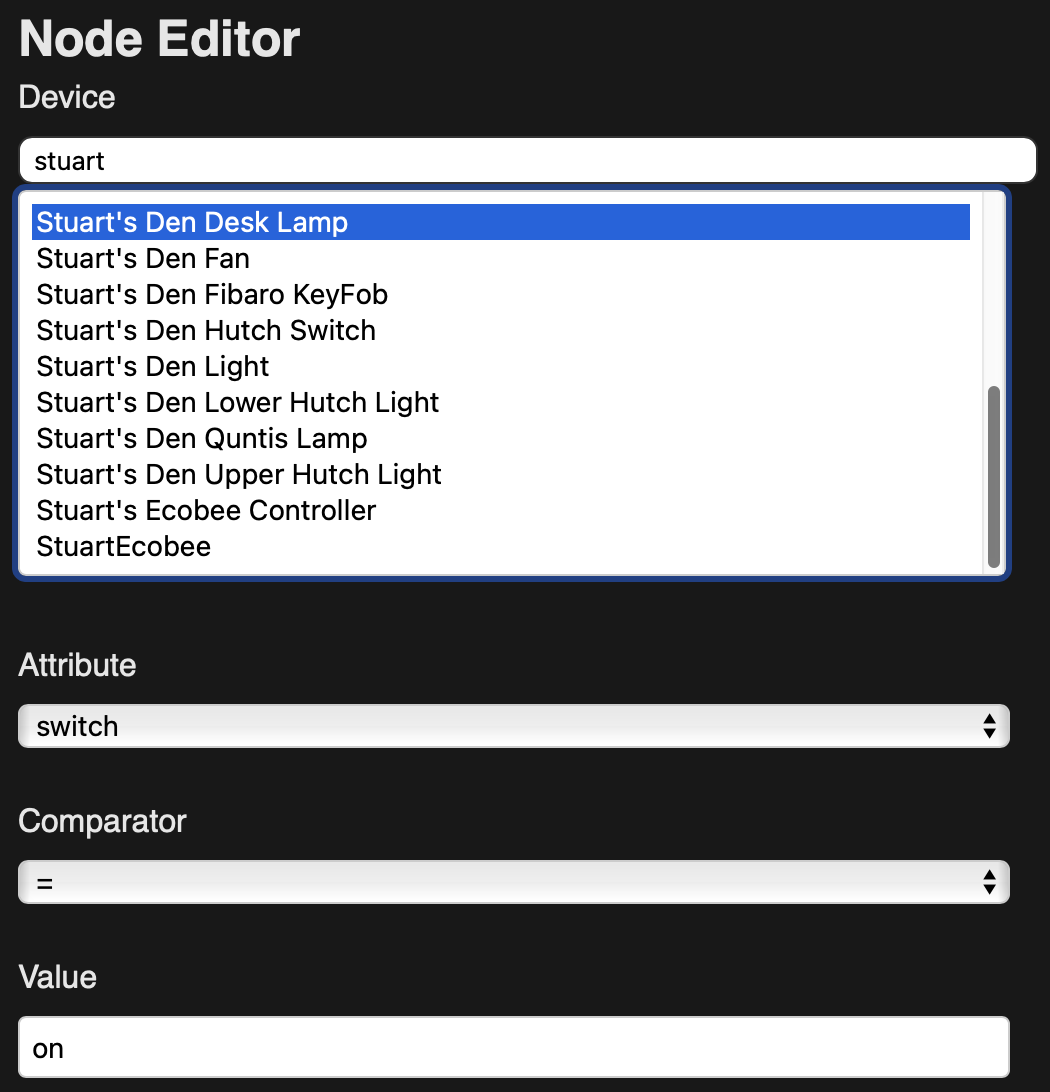Select Stuart's Den Hutch Switch
The width and height of the screenshot is (1050, 1092).
206,331
